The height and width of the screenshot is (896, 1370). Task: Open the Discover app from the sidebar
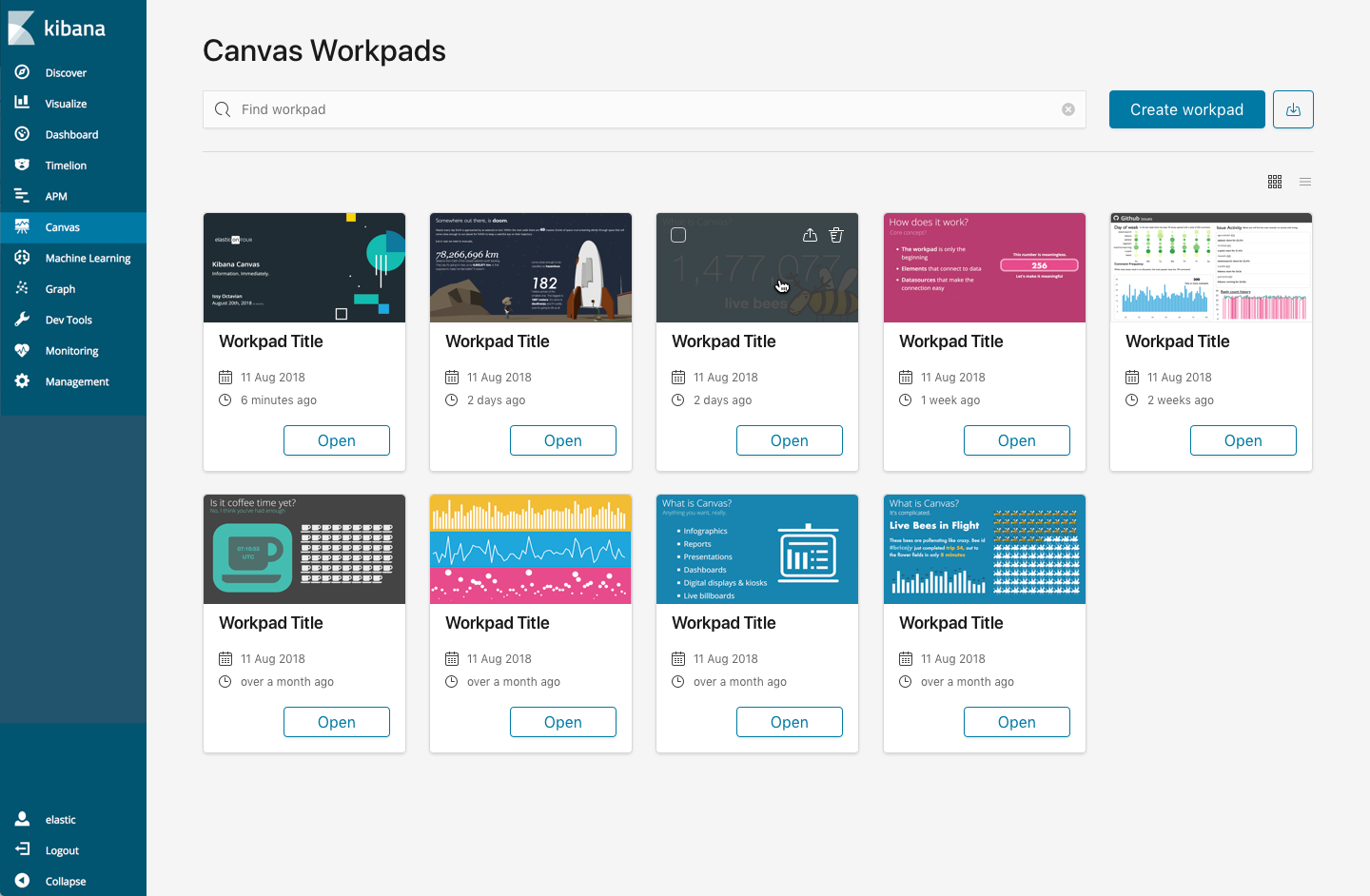click(67, 71)
